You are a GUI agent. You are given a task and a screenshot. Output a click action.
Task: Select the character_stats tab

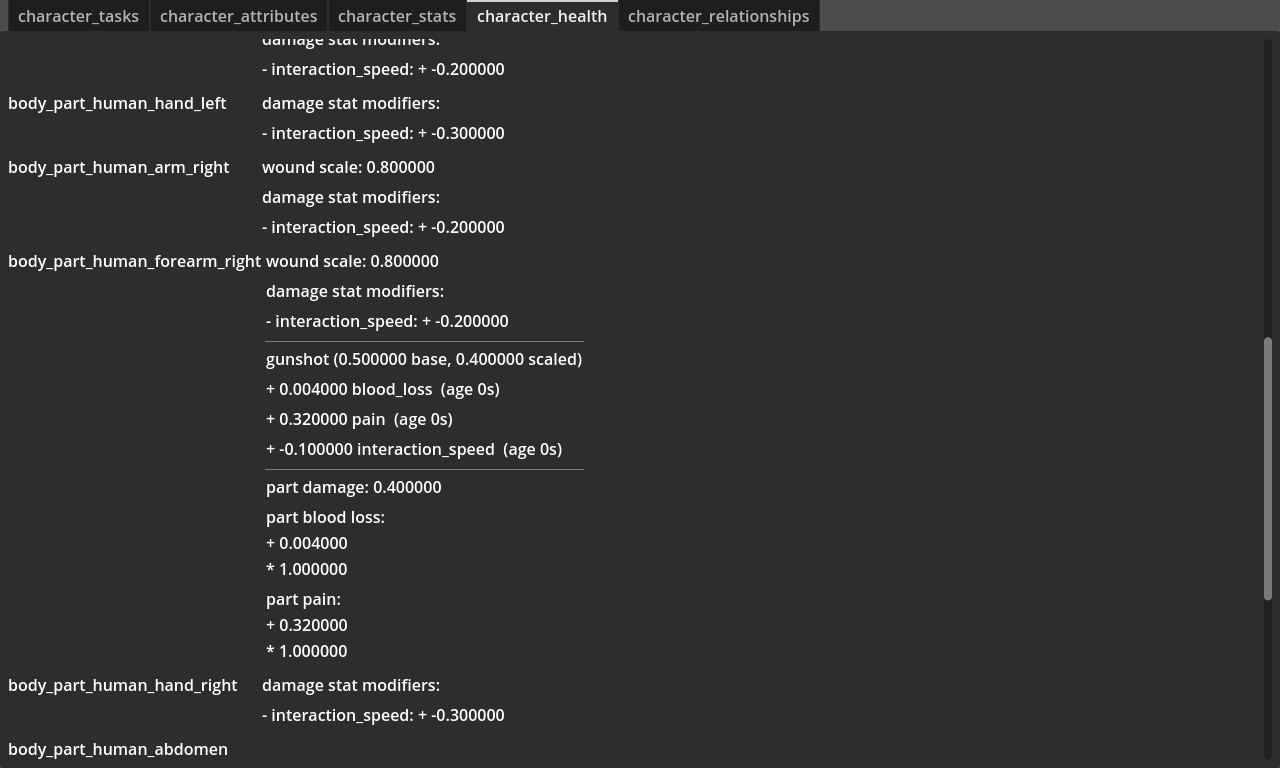point(396,16)
